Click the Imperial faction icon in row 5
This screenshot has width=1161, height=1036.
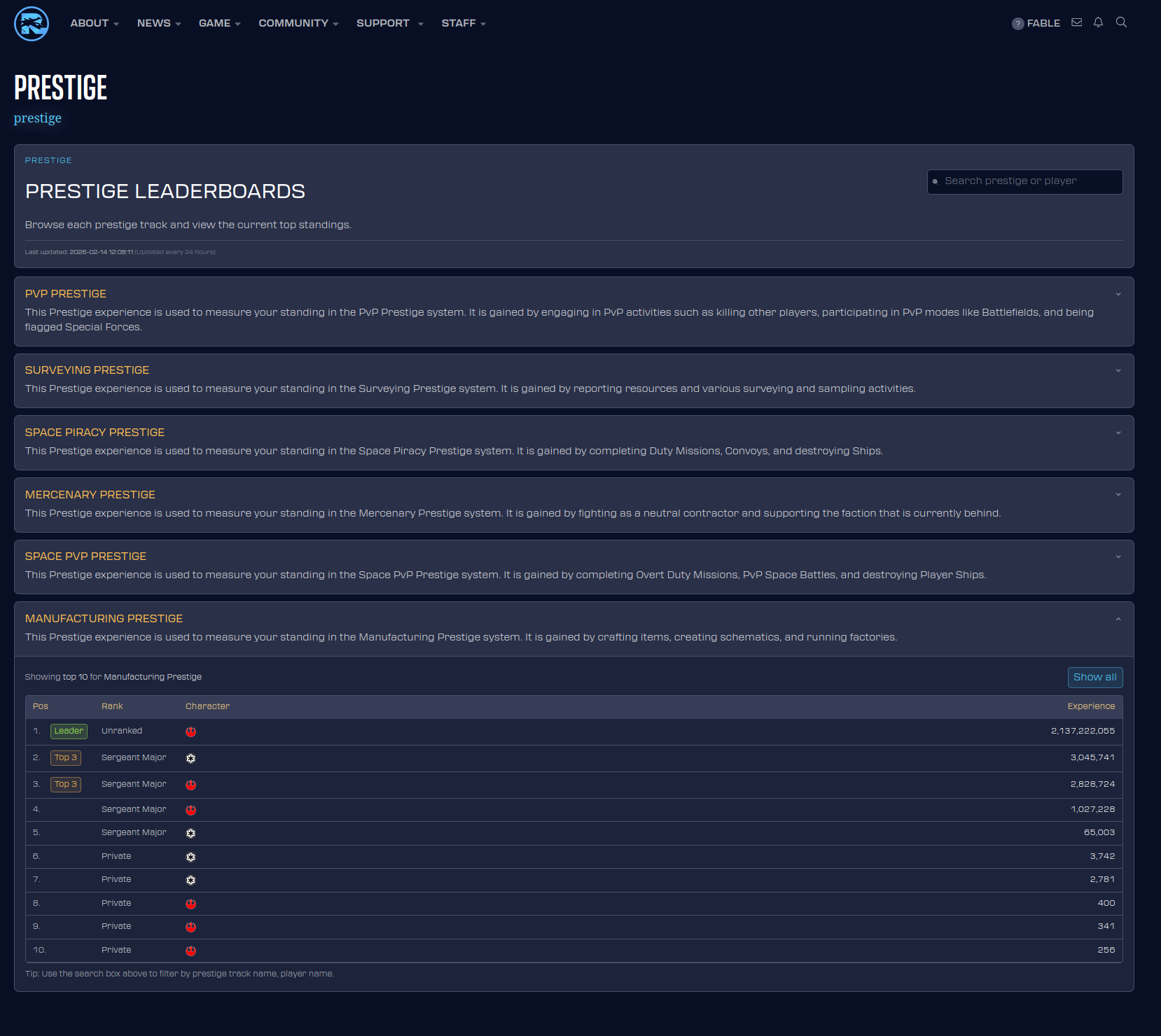(190, 833)
